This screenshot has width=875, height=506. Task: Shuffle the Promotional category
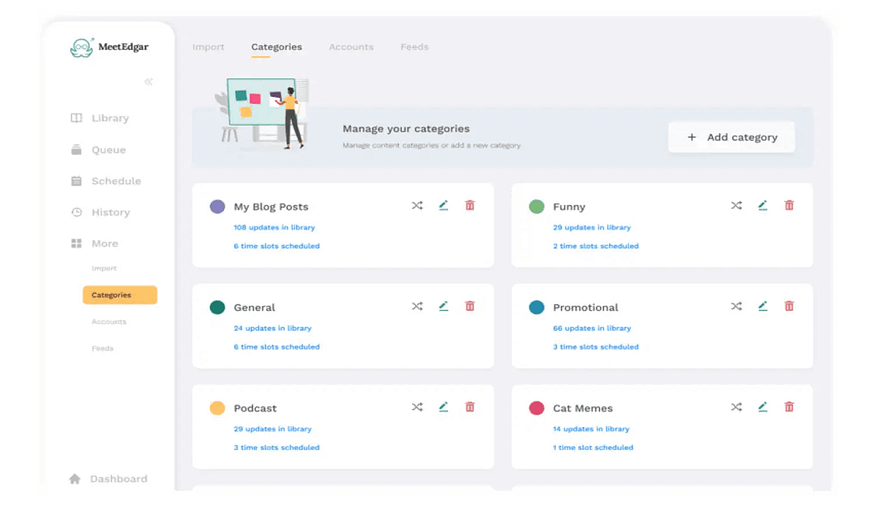[736, 306]
